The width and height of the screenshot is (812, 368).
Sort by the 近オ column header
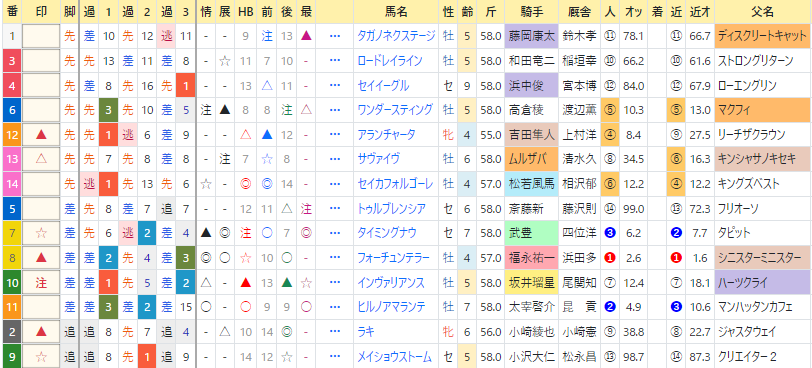point(700,11)
